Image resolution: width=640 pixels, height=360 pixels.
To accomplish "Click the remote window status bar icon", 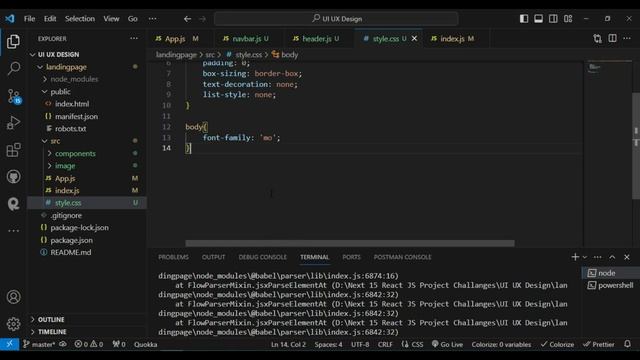I will click(9, 344).
